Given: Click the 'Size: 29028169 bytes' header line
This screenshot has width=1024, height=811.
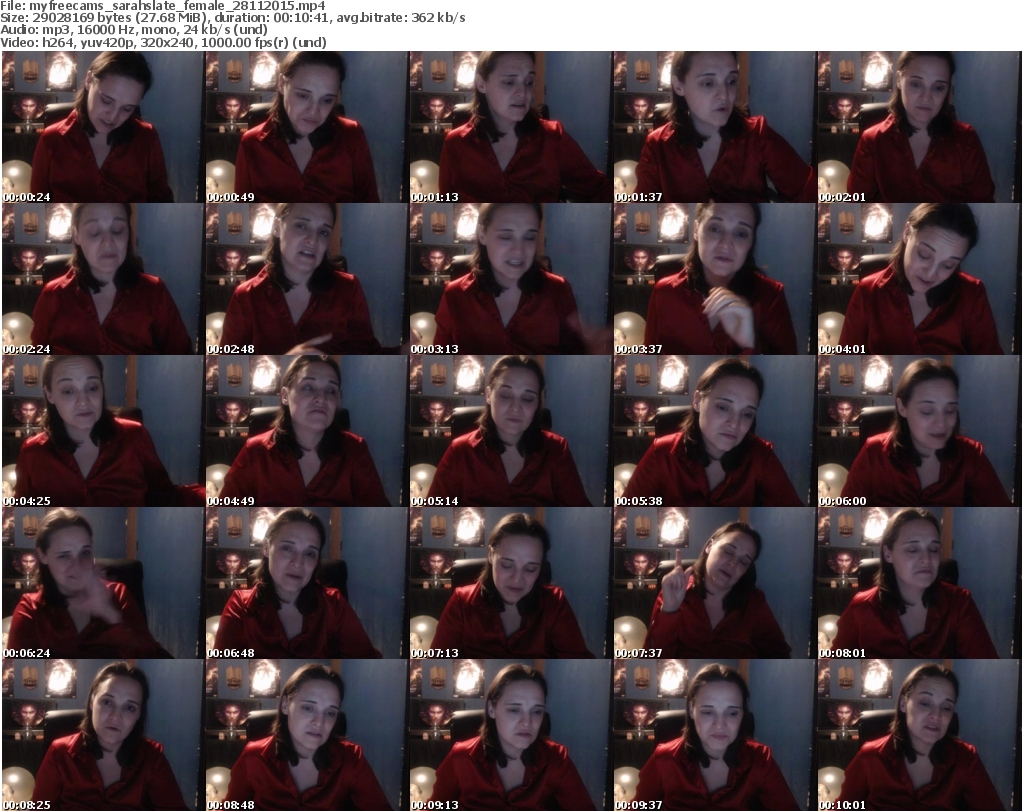Looking at the screenshot, I should (232, 18).
